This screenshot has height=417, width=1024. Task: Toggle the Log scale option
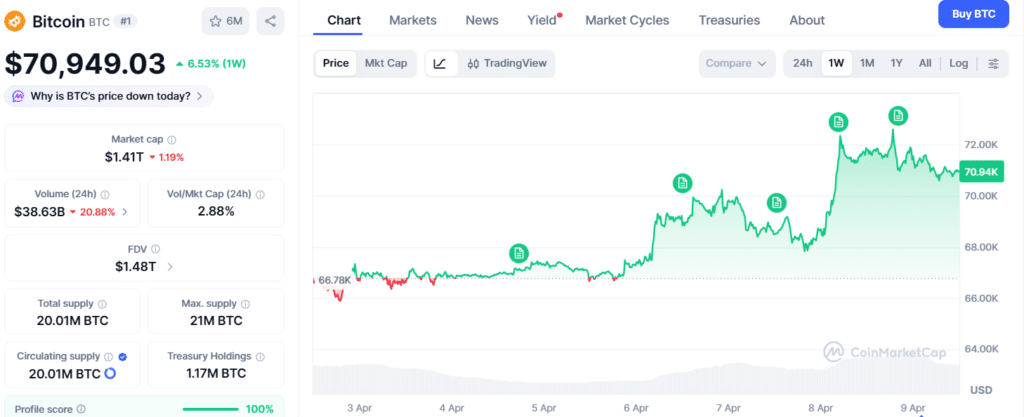958,63
